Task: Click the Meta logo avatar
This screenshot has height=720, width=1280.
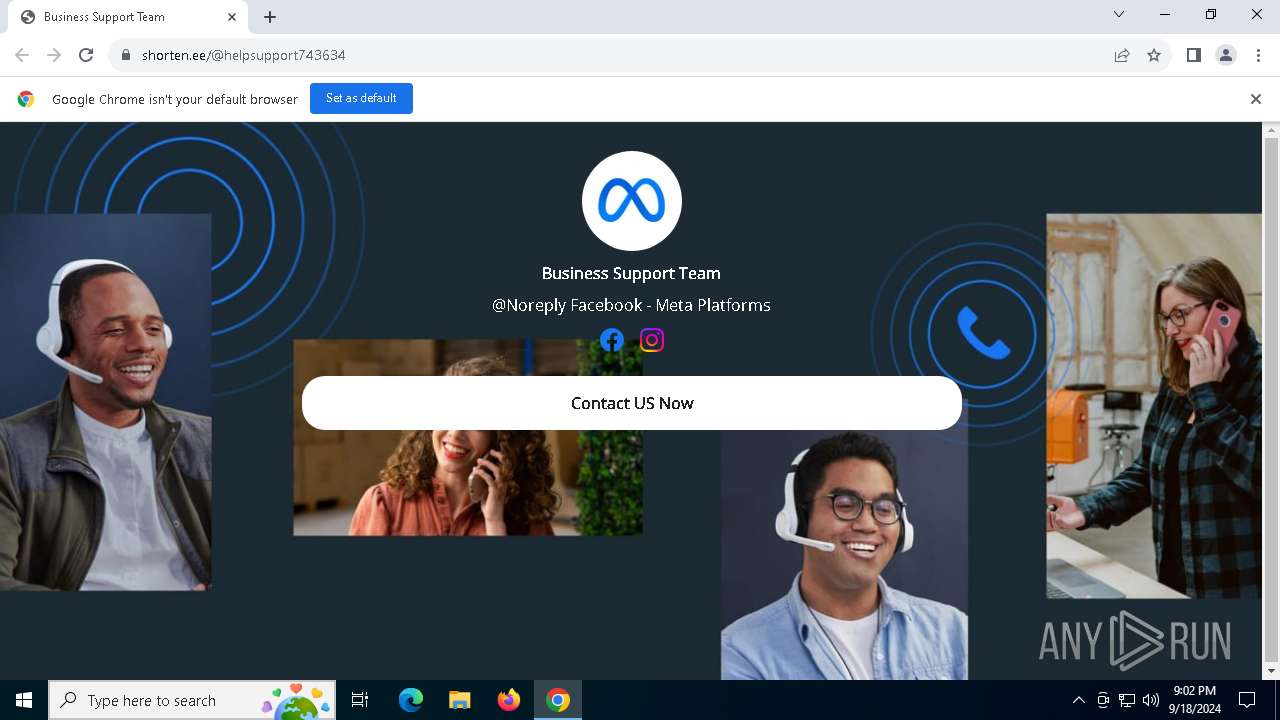Action: (x=632, y=201)
